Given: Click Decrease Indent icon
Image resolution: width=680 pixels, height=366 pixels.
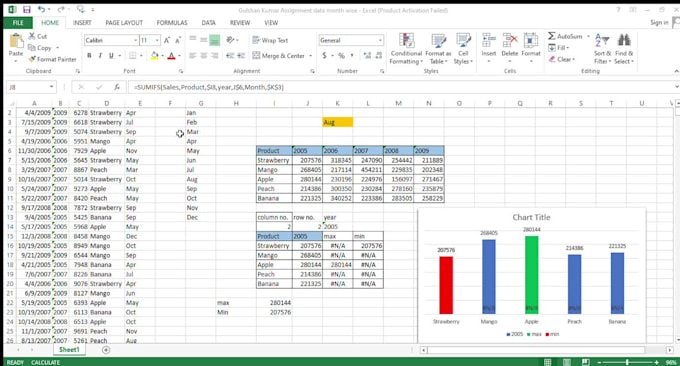Looking at the screenshot, I should (x=230, y=56).
